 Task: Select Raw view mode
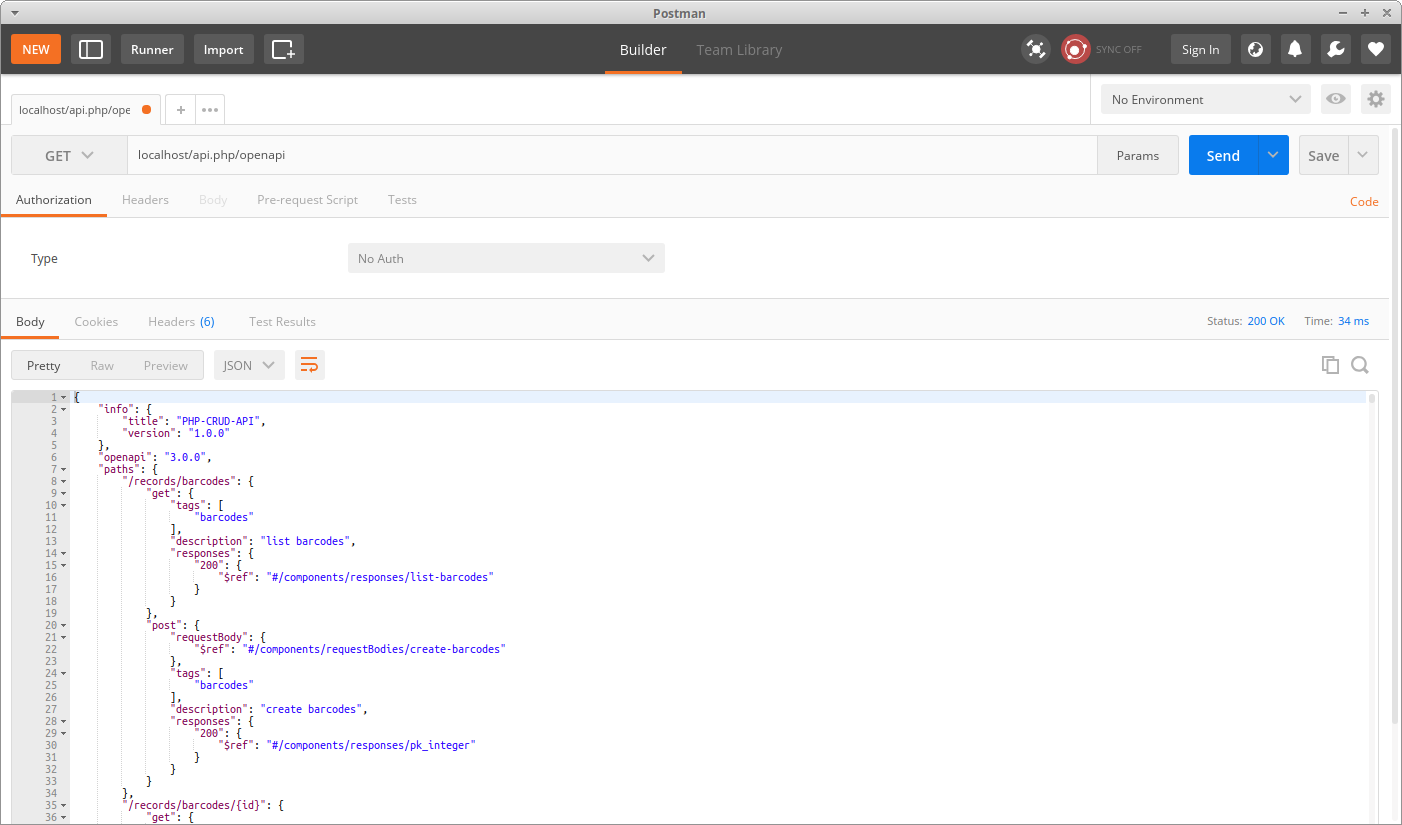coord(102,365)
